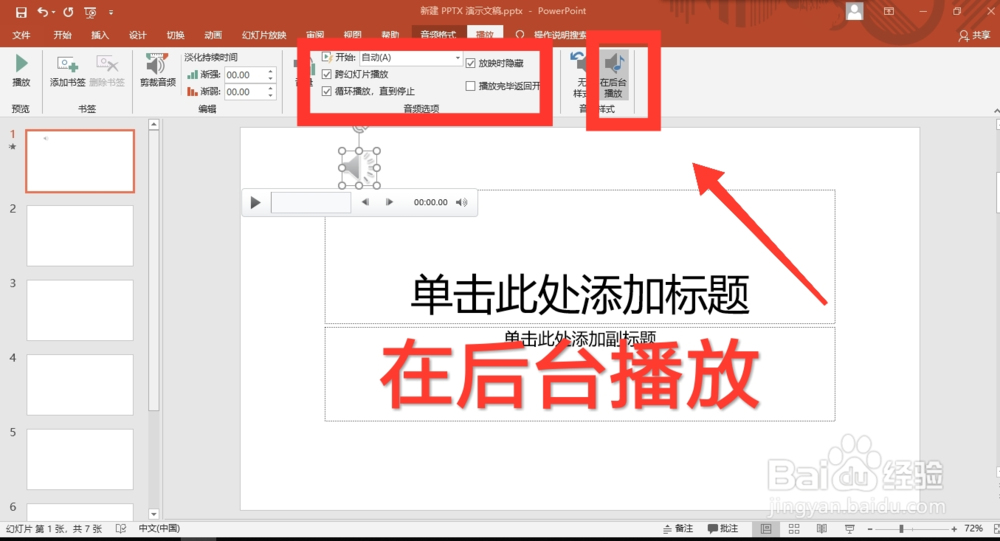This screenshot has width=1000, height=541.
Task: Open the ribbon display options icon
Action: (x=888, y=11)
